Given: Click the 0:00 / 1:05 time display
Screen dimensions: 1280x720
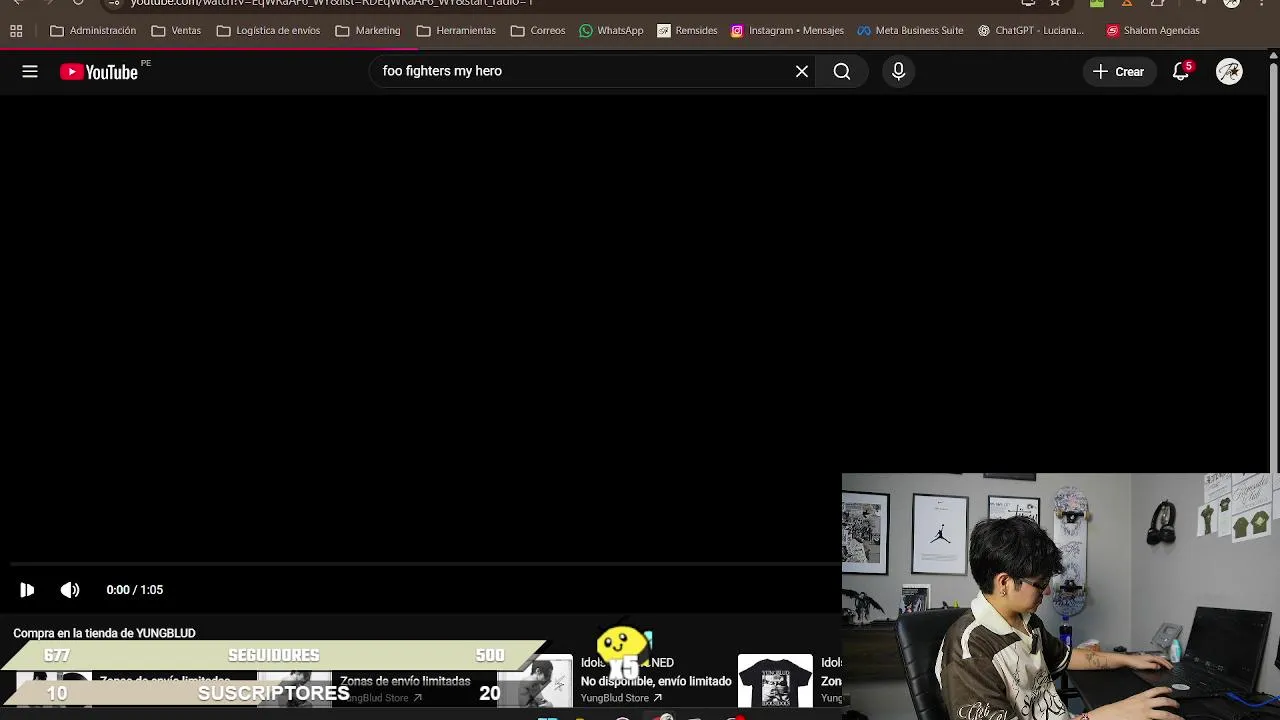Looking at the screenshot, I should (x=135, y=590).
